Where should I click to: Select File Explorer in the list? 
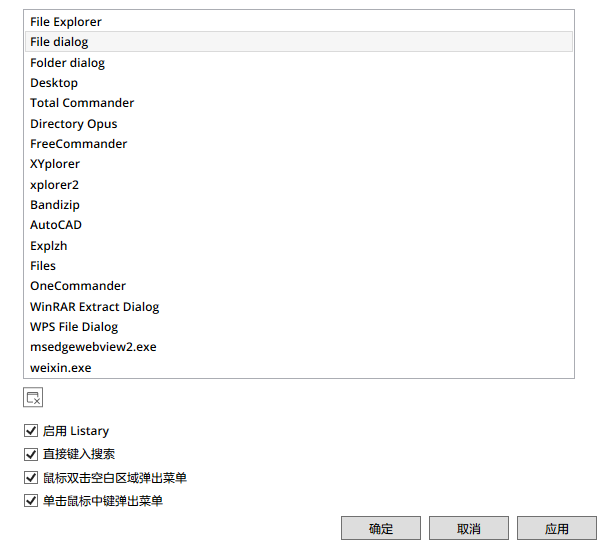[66, 22]
